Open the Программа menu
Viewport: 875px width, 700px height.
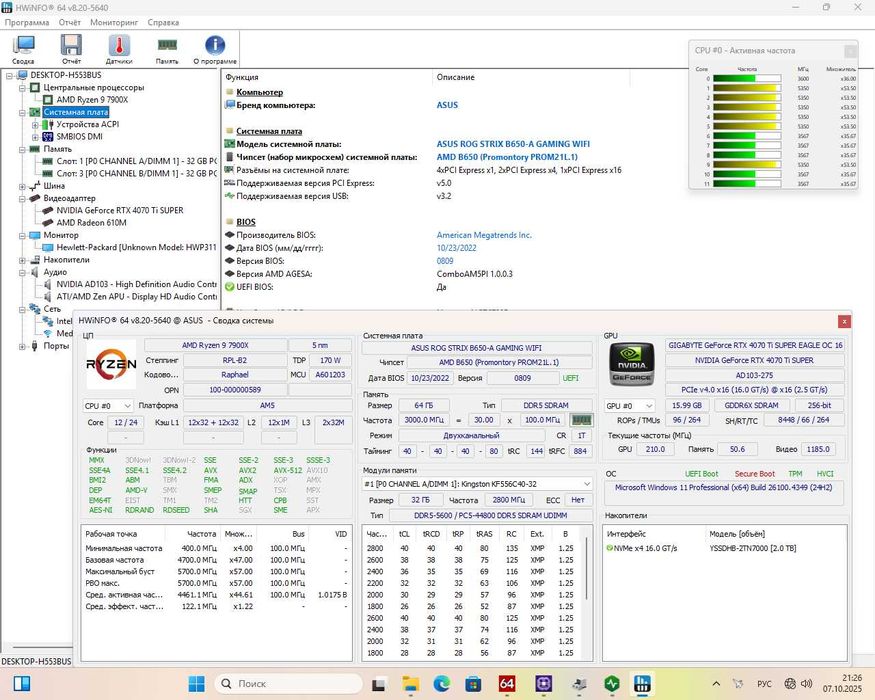pyautogui.click(x=27, y=22)
